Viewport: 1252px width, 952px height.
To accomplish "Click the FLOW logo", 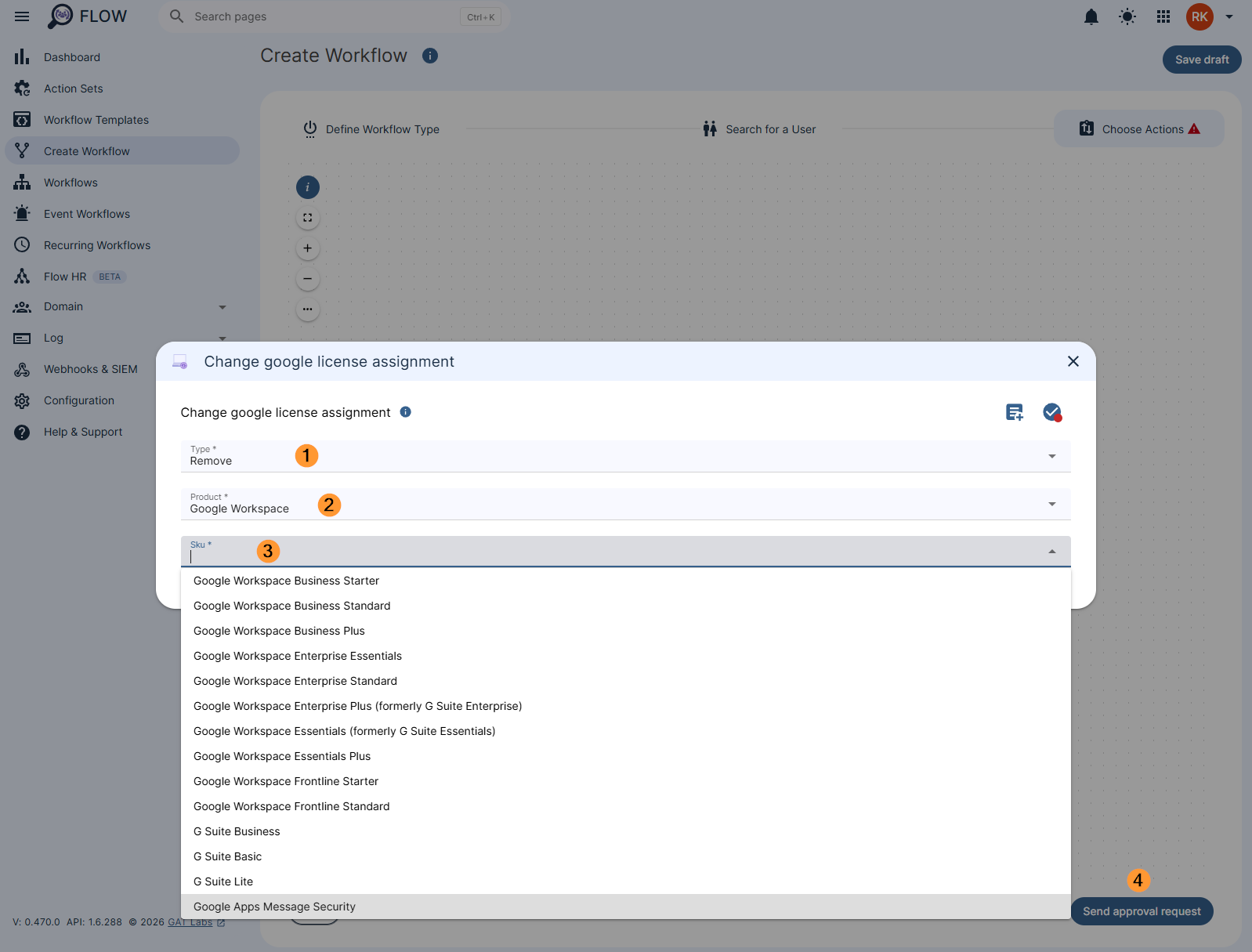I will pos(87,16).
